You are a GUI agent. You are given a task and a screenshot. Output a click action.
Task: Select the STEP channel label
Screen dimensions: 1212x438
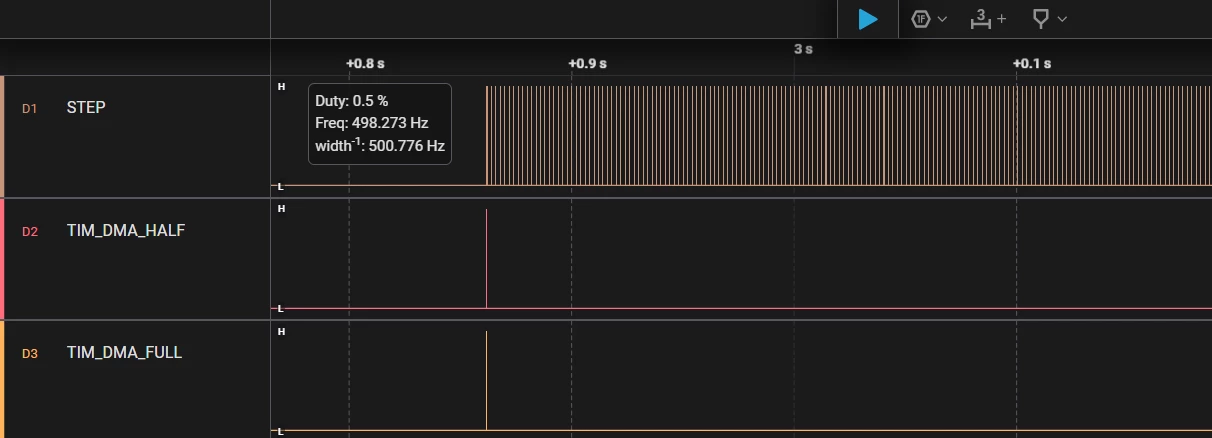[86, 107]
